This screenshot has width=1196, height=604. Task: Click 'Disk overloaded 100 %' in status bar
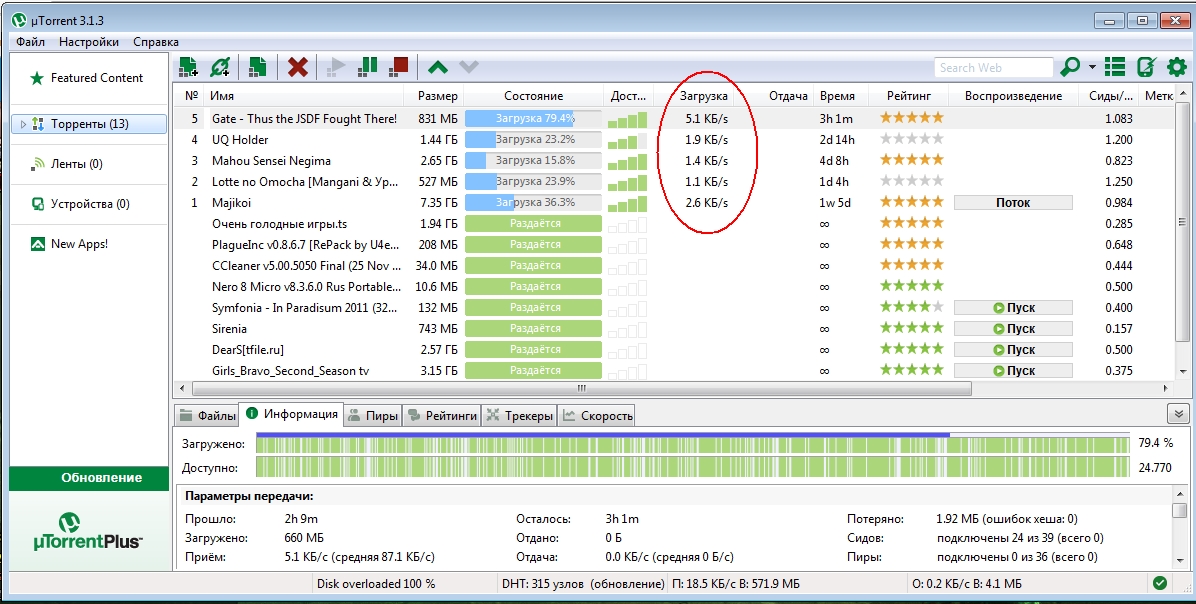tap(376, 583)
